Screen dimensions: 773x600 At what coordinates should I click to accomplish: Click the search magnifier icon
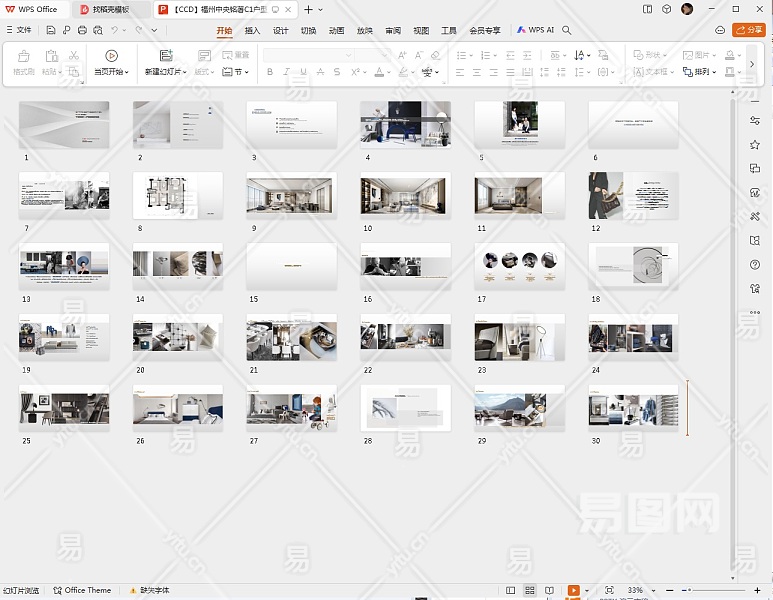point(567,31)
